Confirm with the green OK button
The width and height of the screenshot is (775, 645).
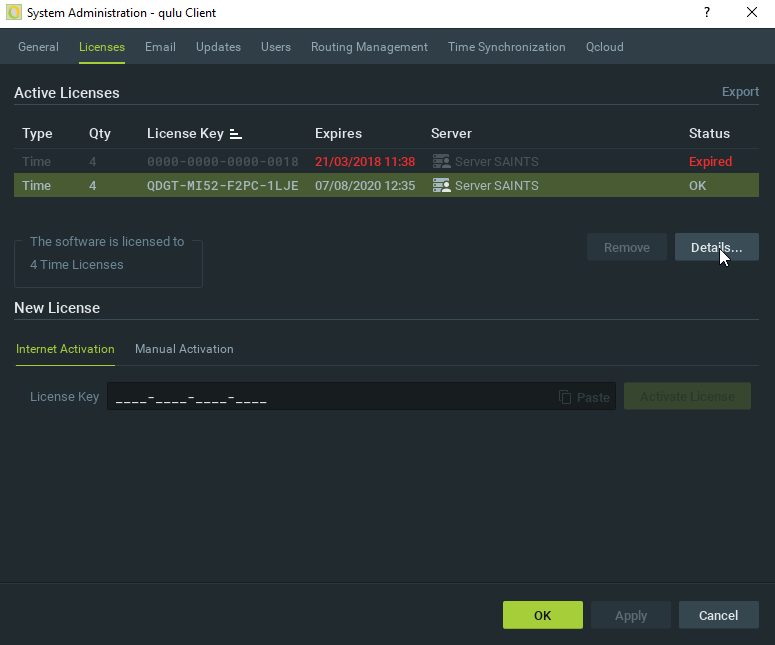543,615
